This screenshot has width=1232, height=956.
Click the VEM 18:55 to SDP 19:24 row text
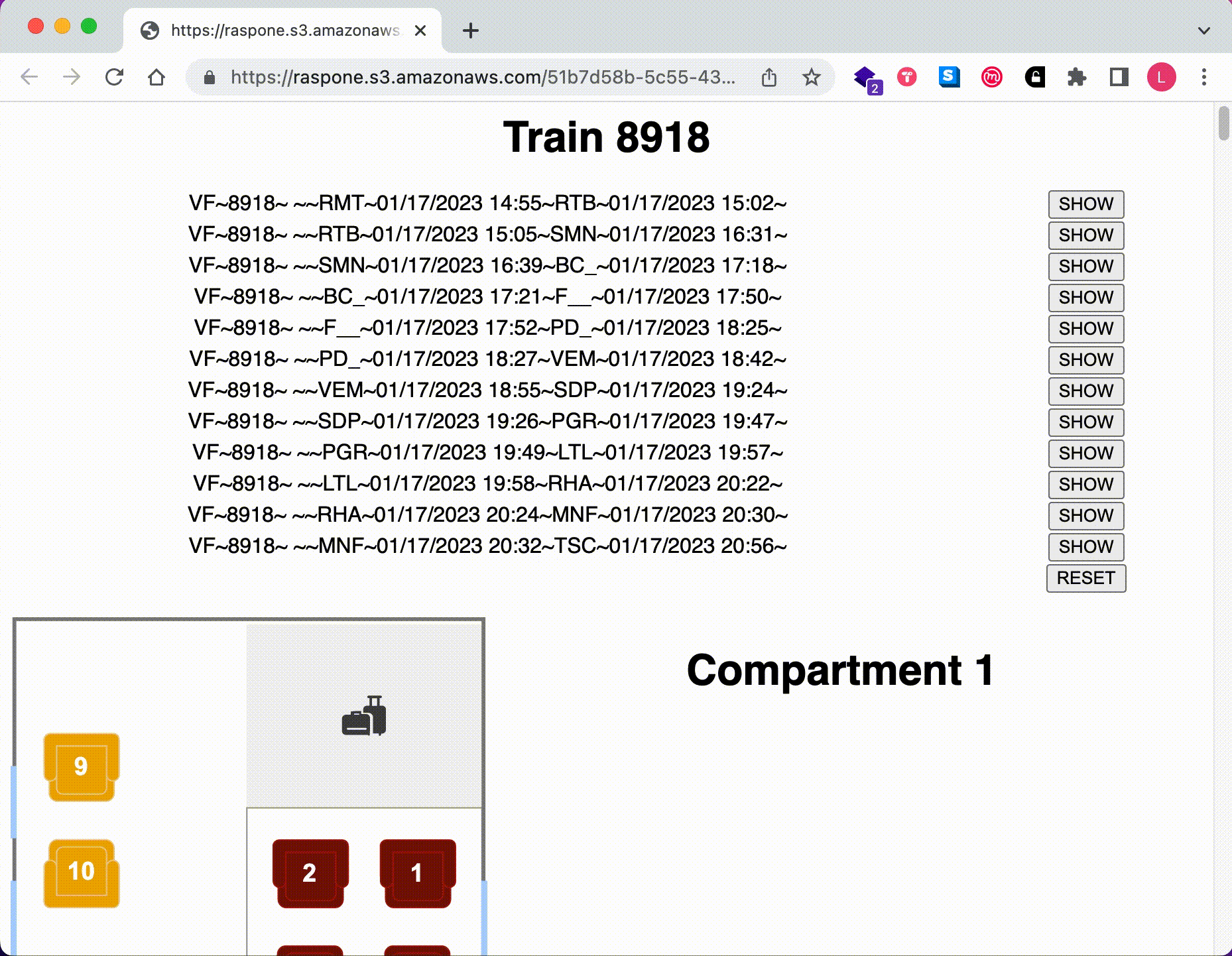(488, 390)
